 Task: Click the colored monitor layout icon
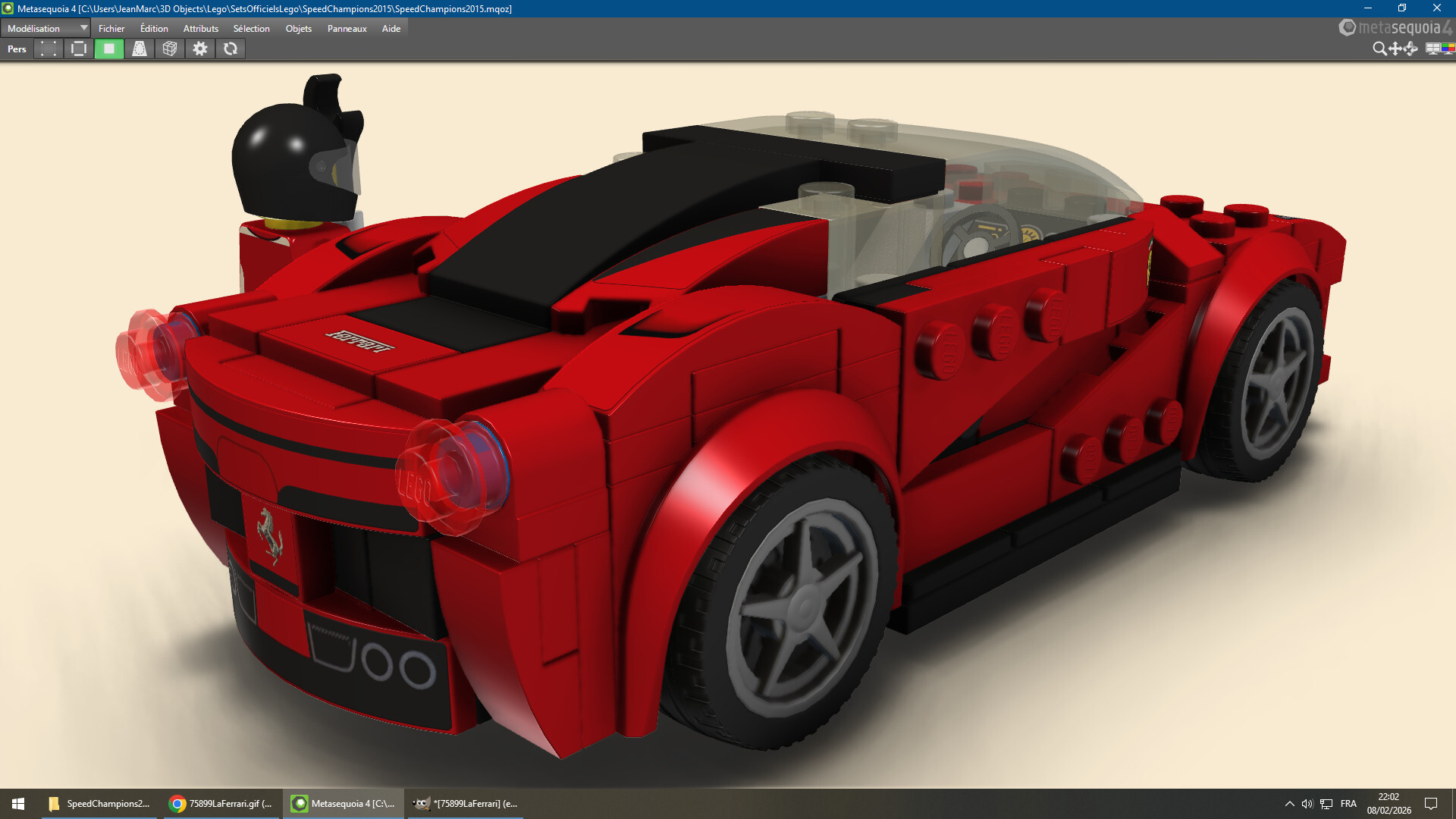pos(1448,49)
